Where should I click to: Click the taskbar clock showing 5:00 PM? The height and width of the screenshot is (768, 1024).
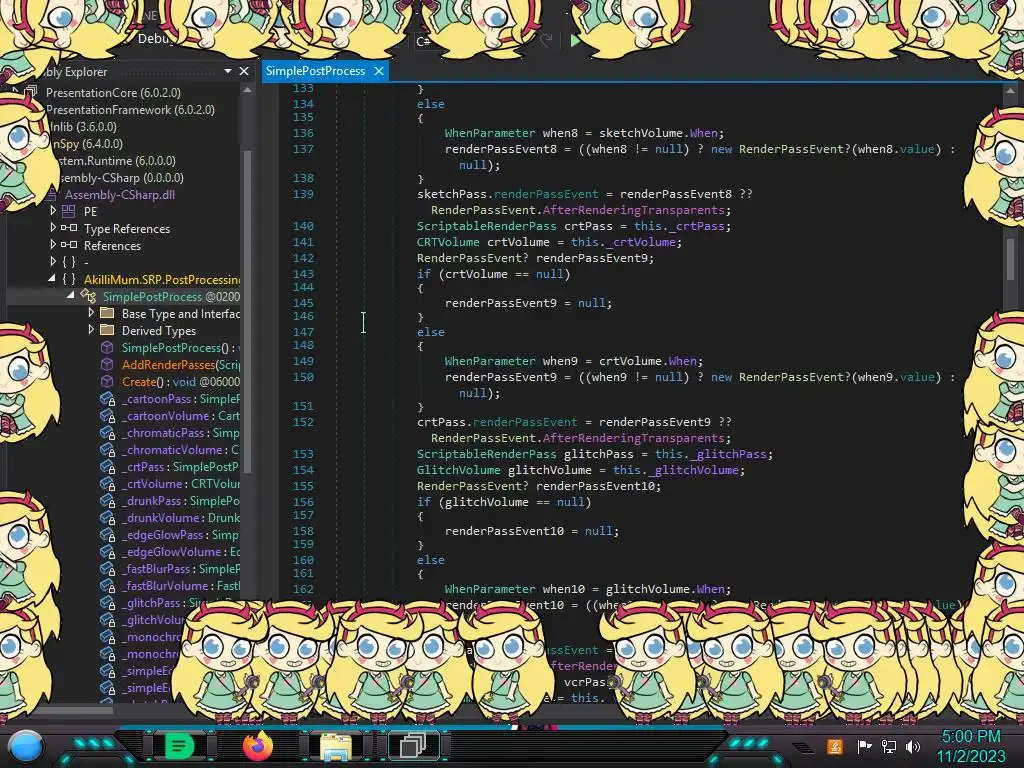970,736
